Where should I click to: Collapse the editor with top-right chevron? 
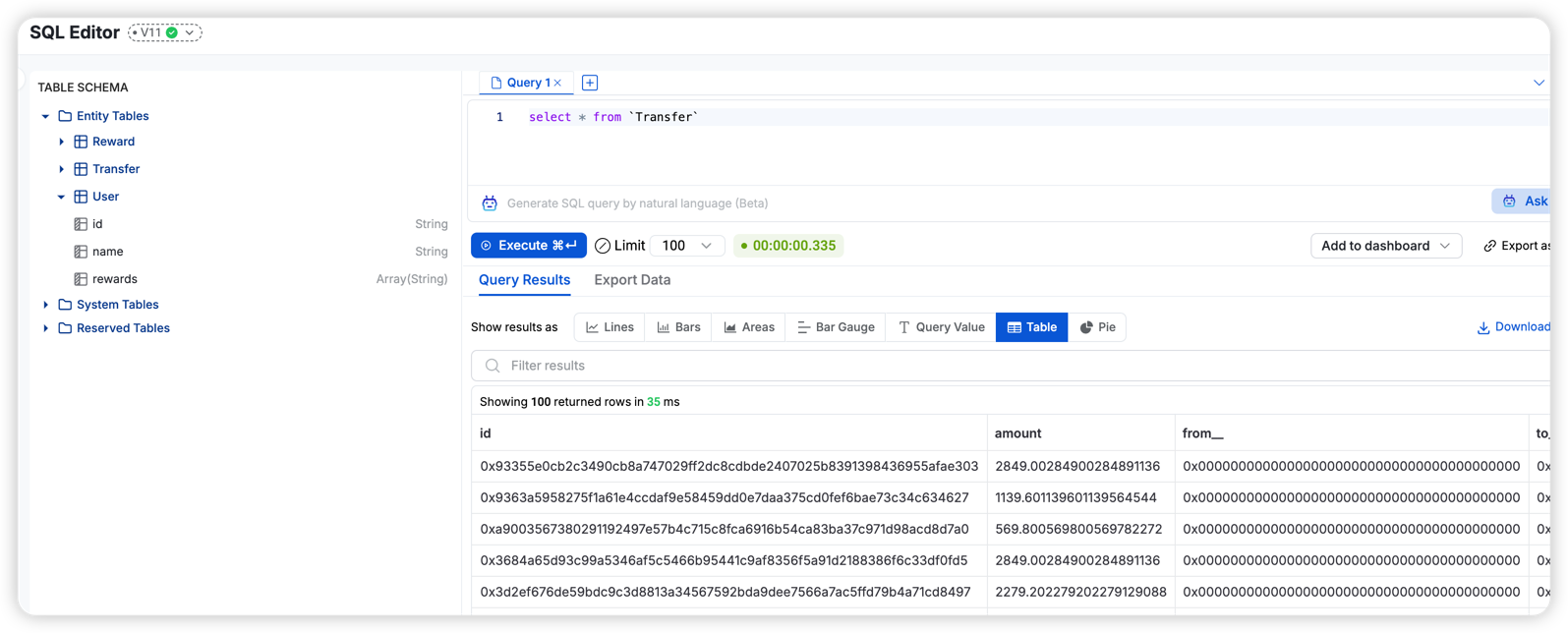1539,83
